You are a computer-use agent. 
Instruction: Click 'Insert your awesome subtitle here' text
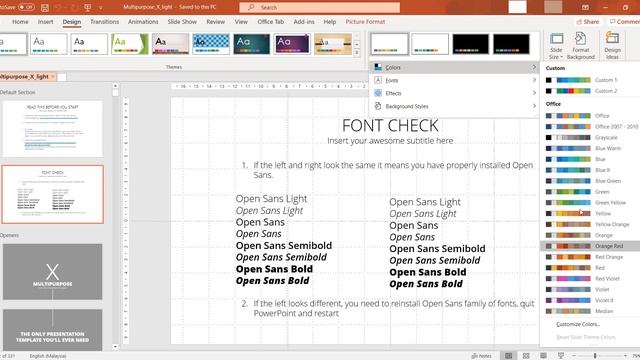tap(390, 141)
